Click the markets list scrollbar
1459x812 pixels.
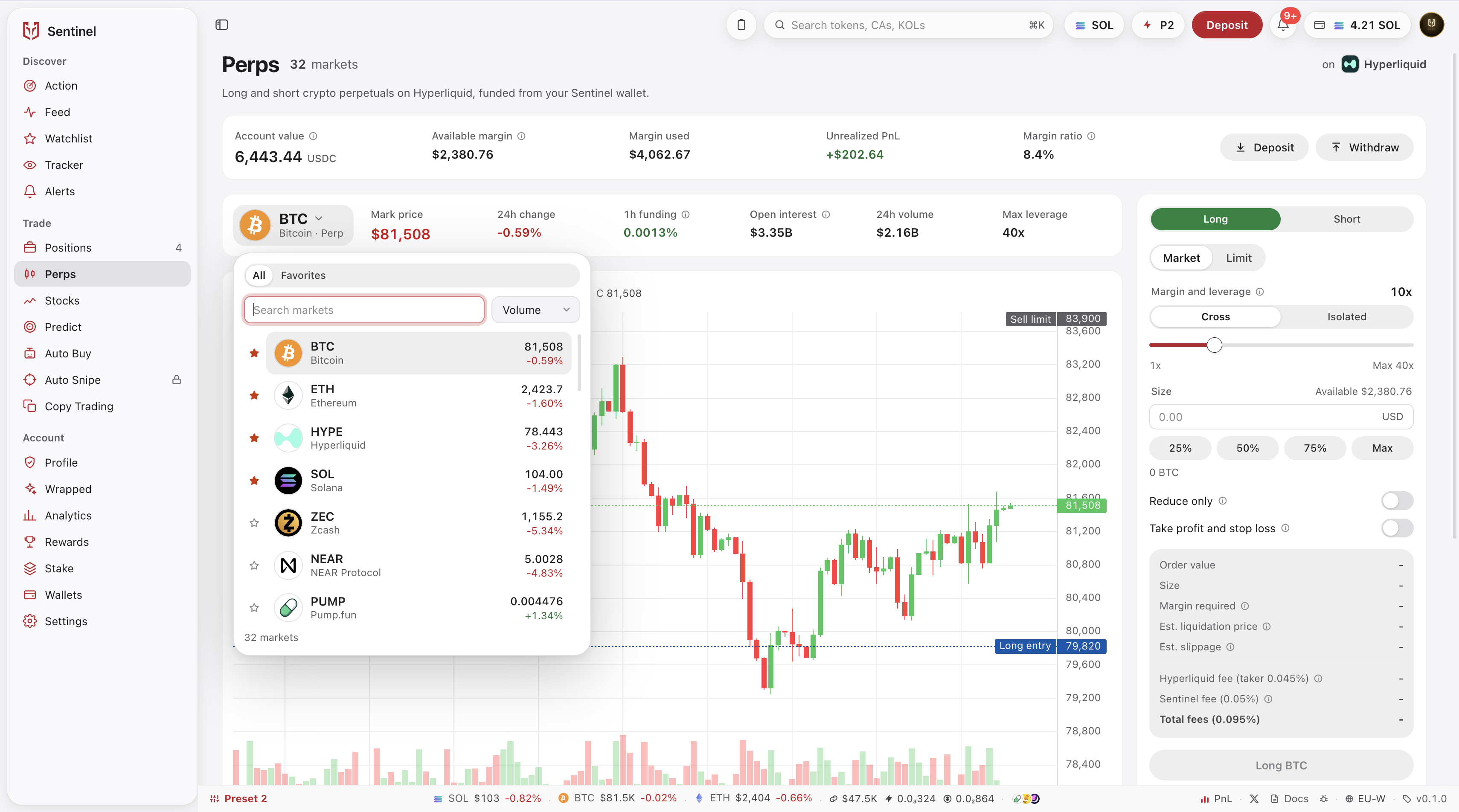coord(579,362)
